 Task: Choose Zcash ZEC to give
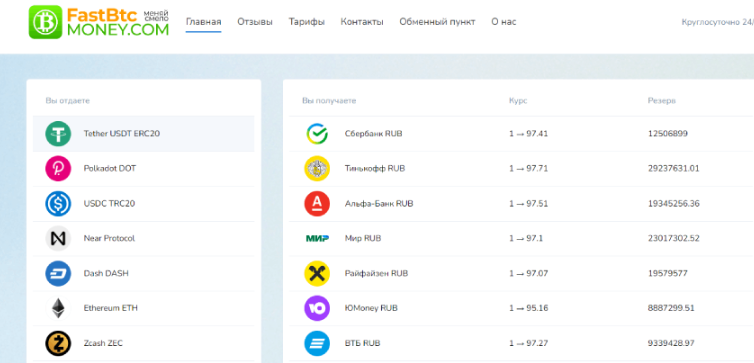pos(103,343)
